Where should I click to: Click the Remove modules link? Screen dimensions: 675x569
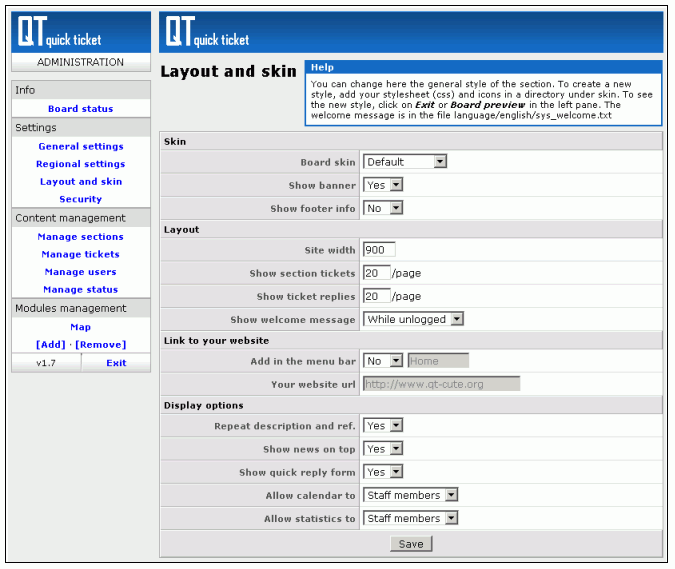tap(101, 345)
